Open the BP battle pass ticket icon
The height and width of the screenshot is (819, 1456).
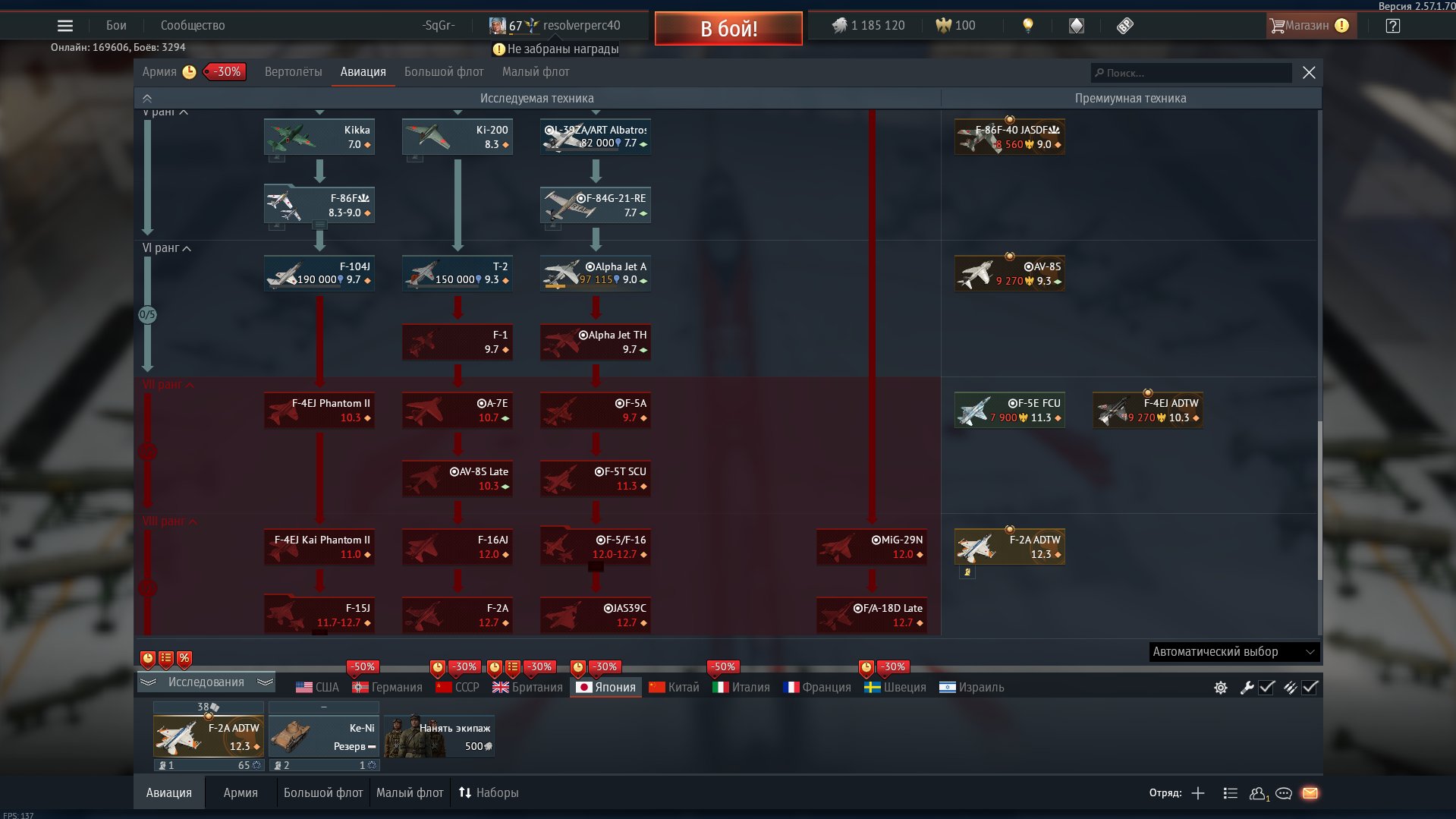click(x=1125, y=26)
